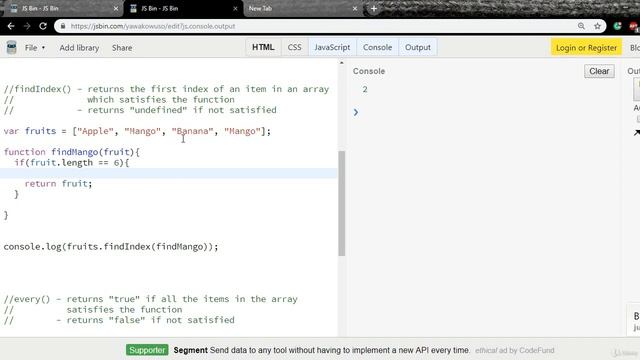Close the New Tab browser tab

[x=355, y=9]
